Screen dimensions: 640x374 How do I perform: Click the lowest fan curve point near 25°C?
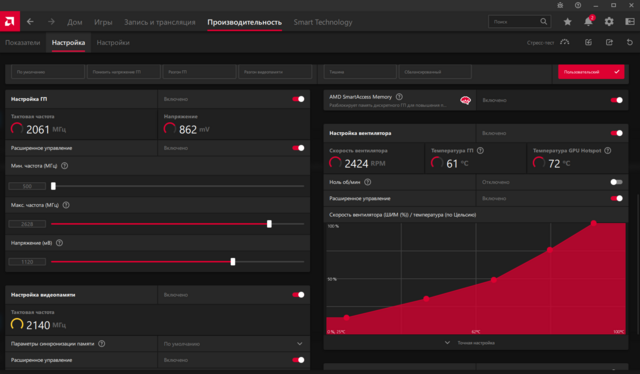[347, 317]
